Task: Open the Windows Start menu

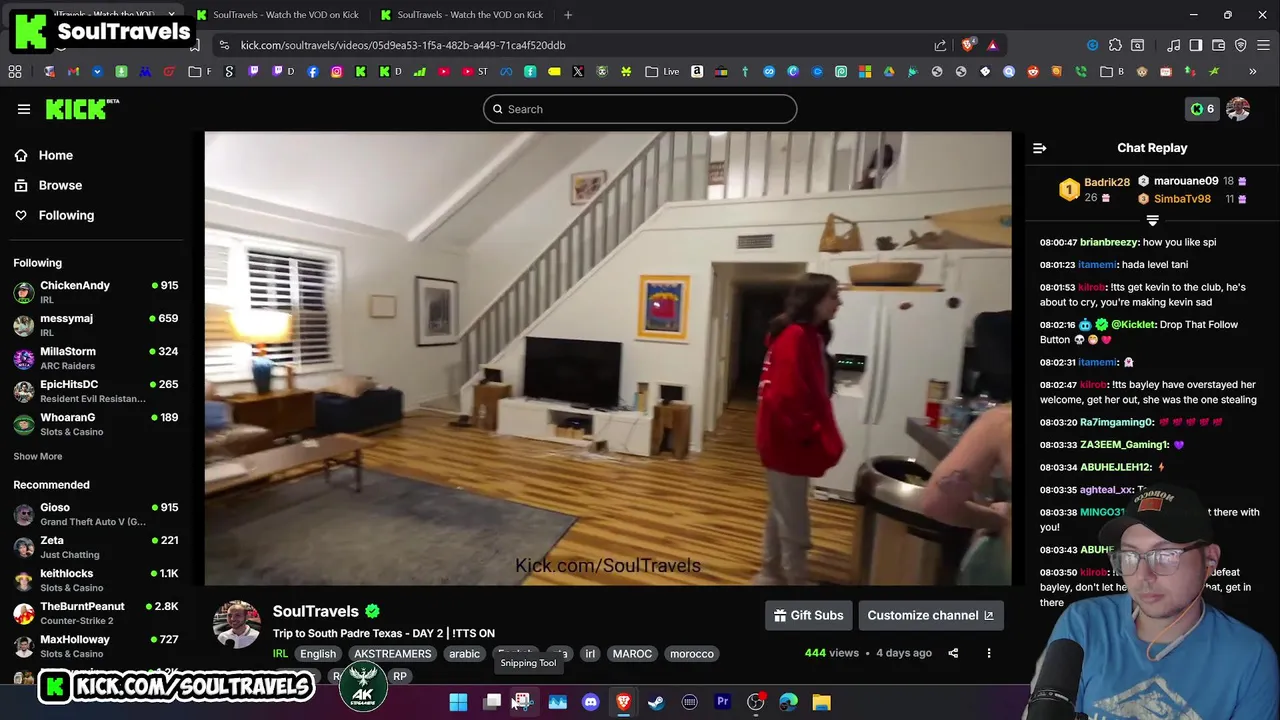Action: (x=458, y=702)
